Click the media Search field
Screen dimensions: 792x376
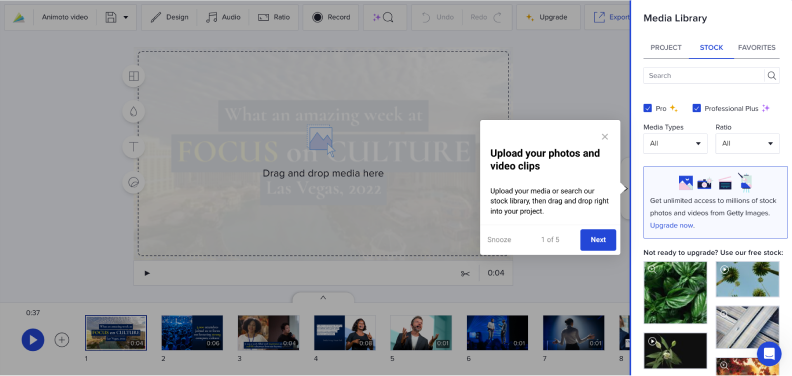pyautogui.click(x=704, y=76)
